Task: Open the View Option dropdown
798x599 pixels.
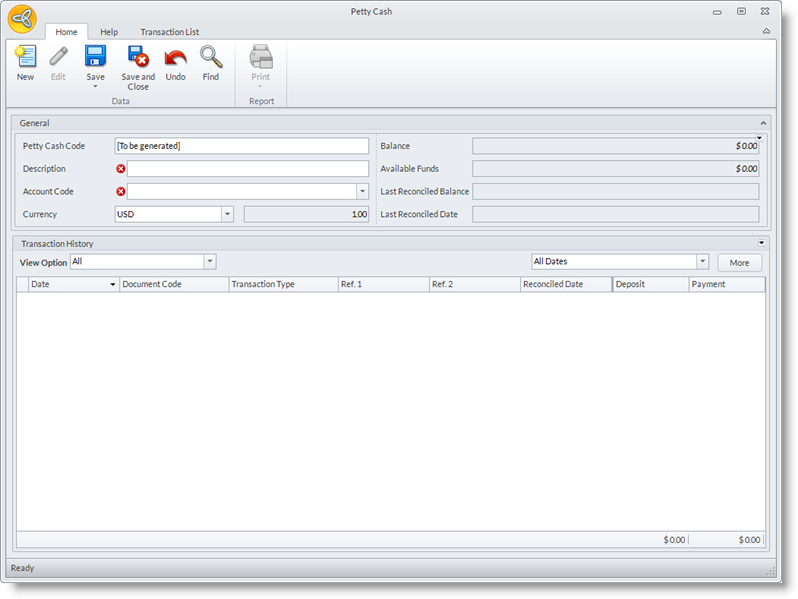Action: [x=210, y=262]
